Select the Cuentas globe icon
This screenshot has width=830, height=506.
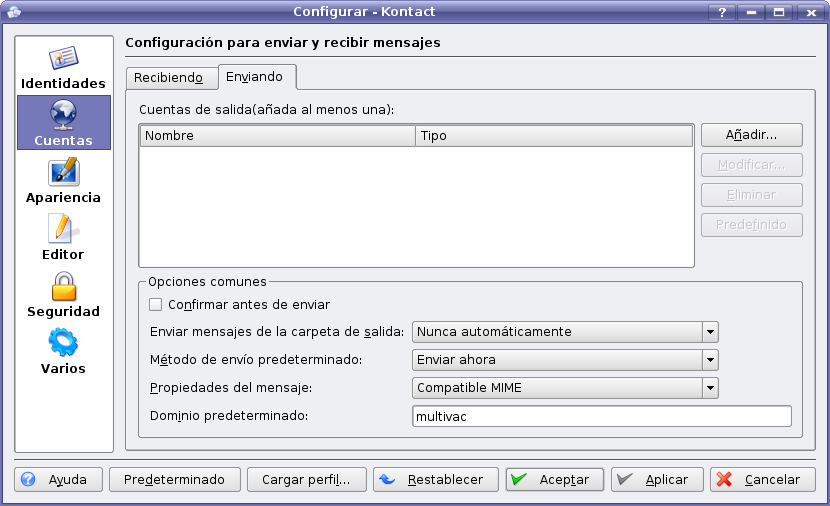[64, 115]
